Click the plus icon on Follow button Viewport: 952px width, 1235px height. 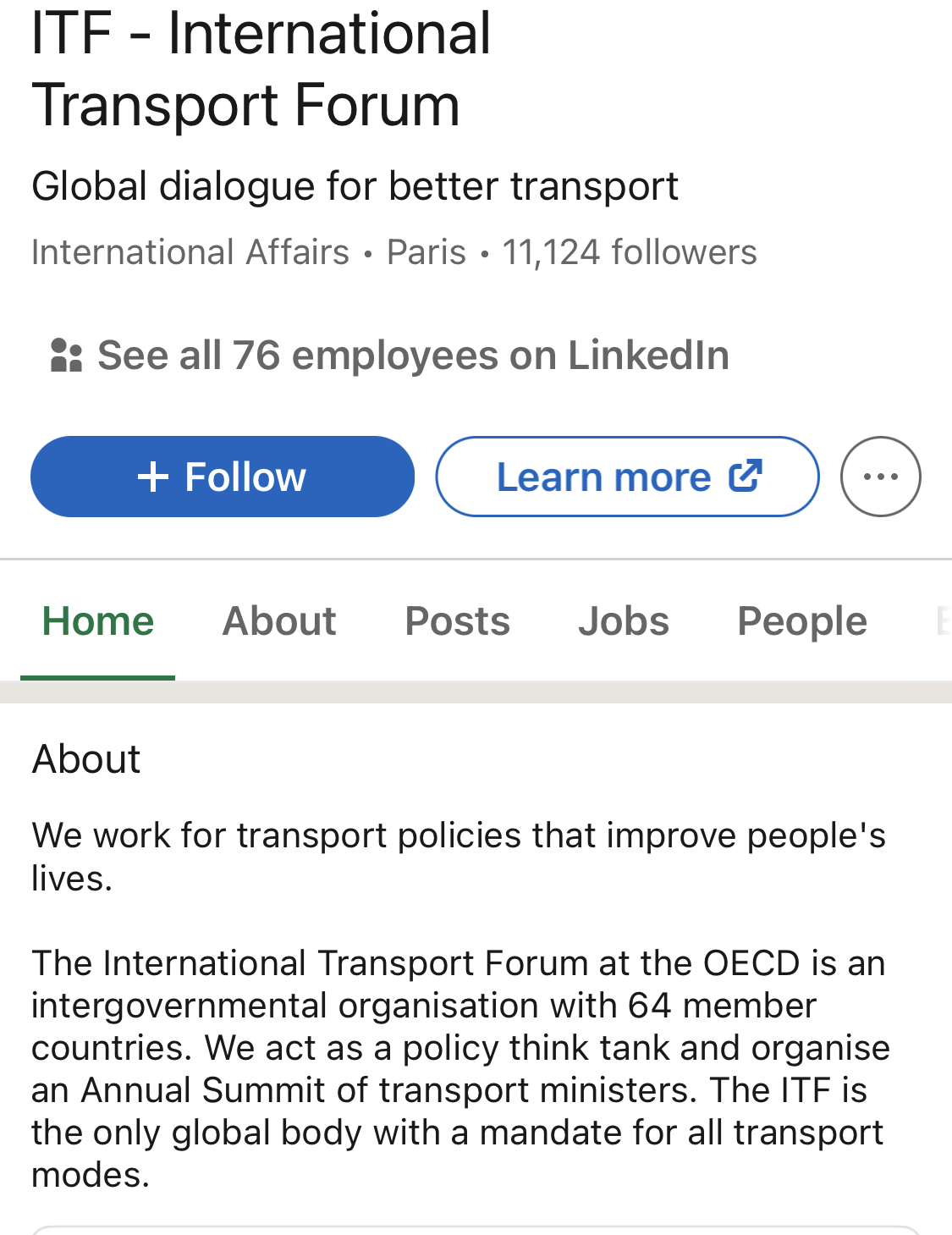pos(153,477)
